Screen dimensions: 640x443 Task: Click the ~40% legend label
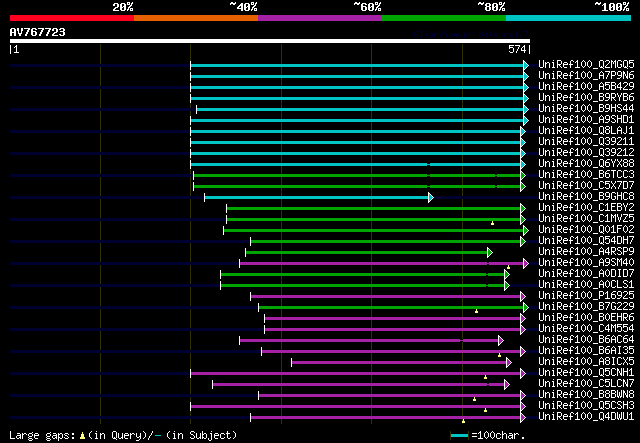coord(243,7)
